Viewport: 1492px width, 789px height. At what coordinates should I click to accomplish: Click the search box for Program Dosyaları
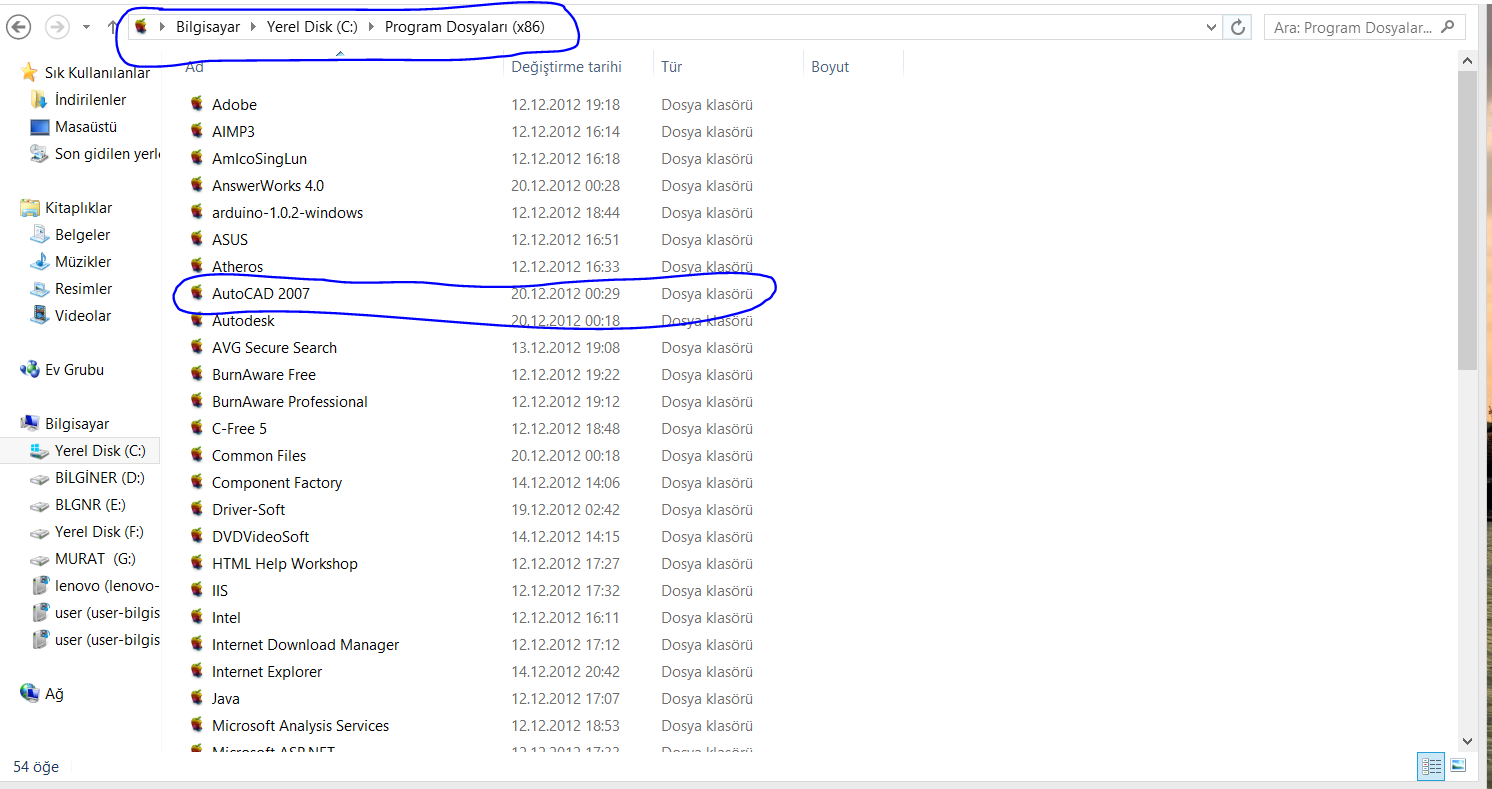tap(1364, 27)
